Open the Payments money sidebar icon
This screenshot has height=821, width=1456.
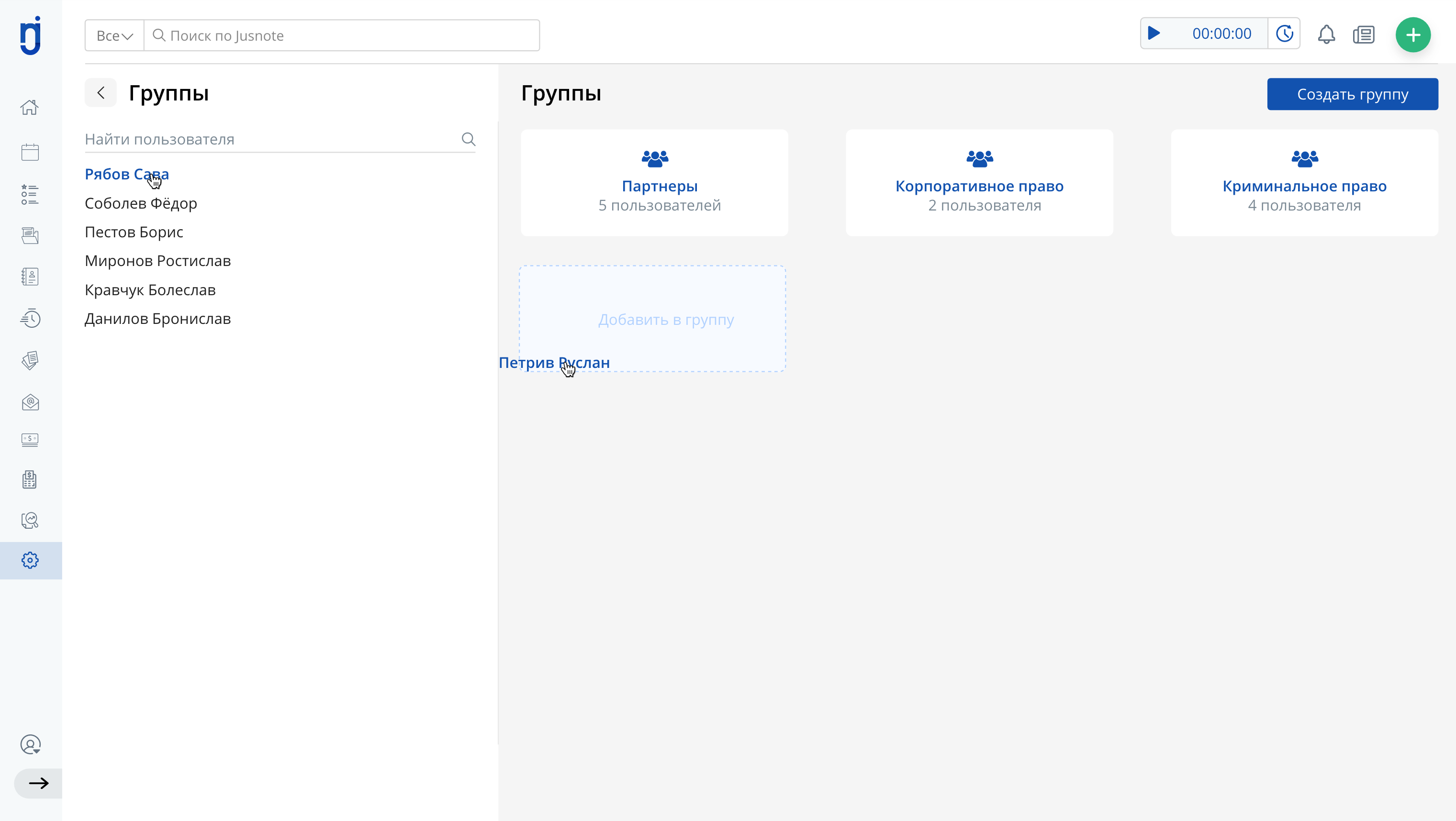click(x=30, y=440)
